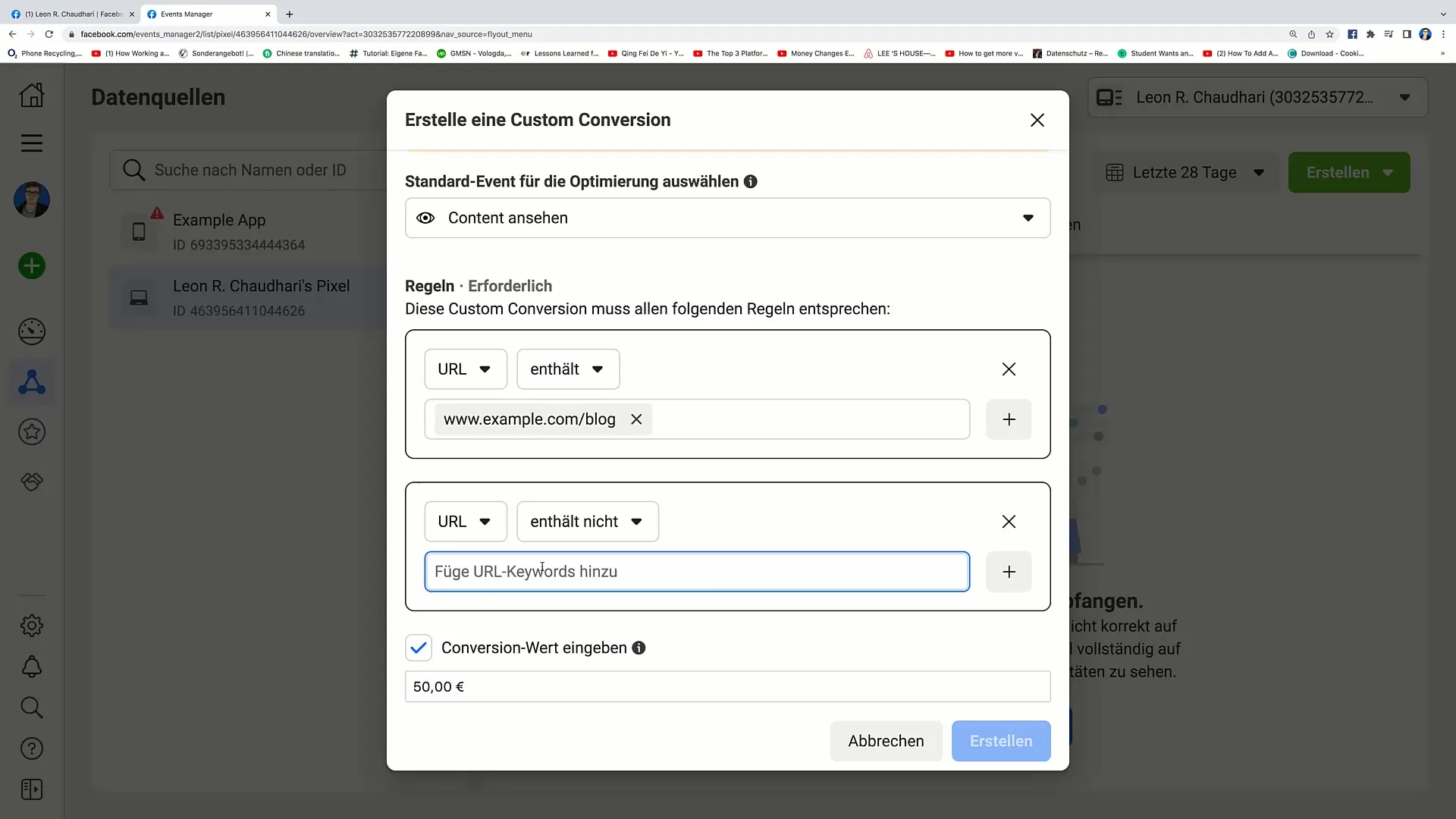Open the second rule's URL dropdown
The width and height of the screenshot is (1456, 819).
click(466, 522)
